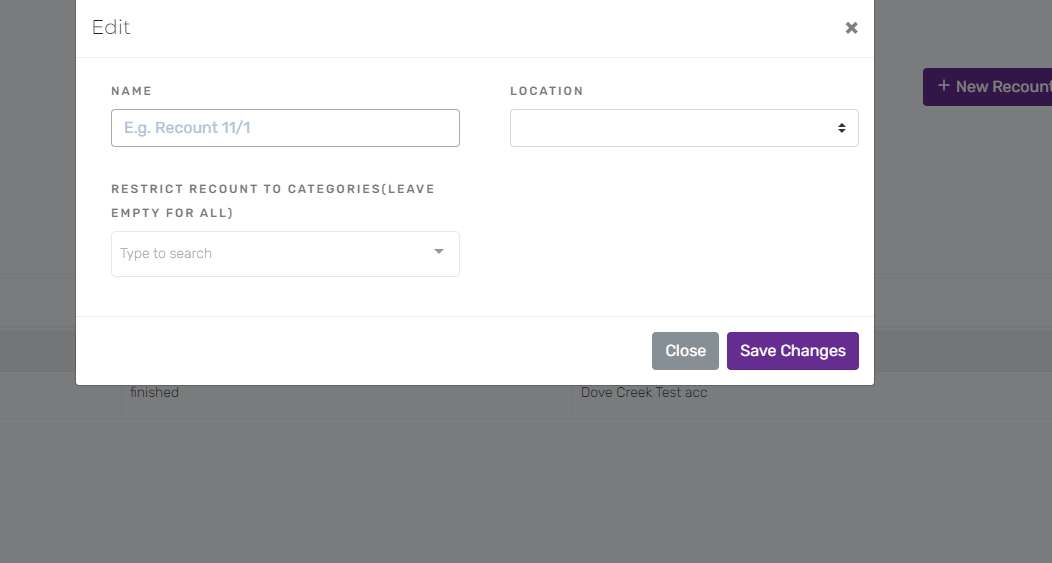Expand the categories list via caret arrow
Screen dimensions: 1052x563
coord(439,251)
